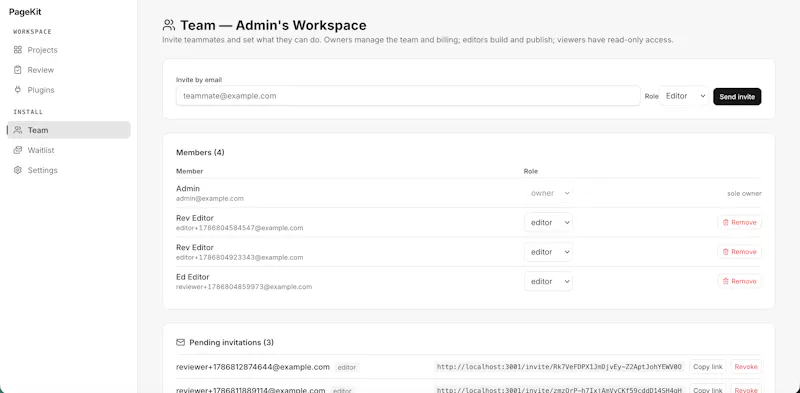Click the 'sole owner' label
This screenshot has height=393, width=800.
coord(744,194)
